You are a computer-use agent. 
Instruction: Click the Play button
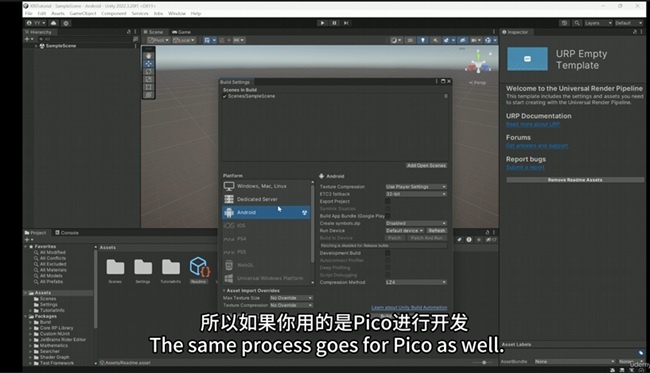tap(322, 23)
